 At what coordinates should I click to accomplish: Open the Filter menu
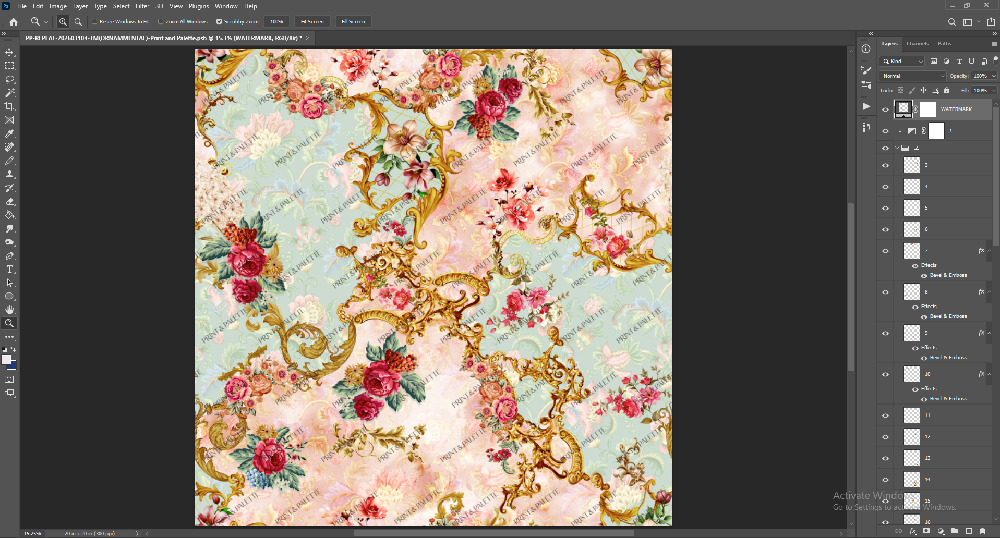pos(142,6)
